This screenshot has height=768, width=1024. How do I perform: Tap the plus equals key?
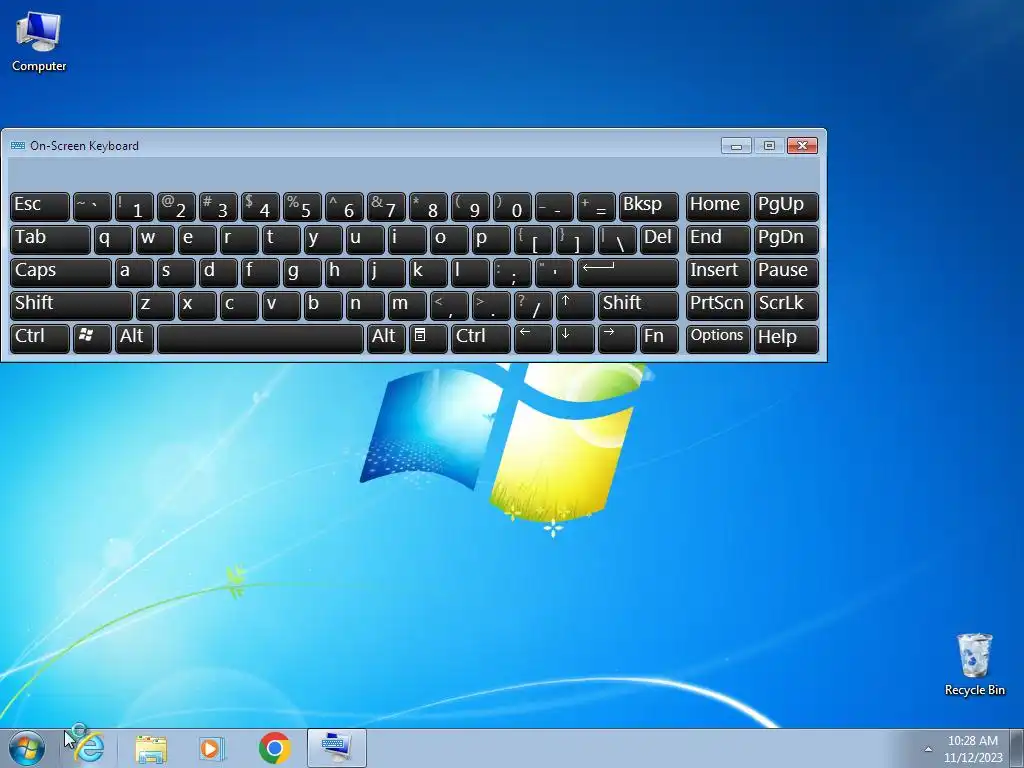pos(596,206)
